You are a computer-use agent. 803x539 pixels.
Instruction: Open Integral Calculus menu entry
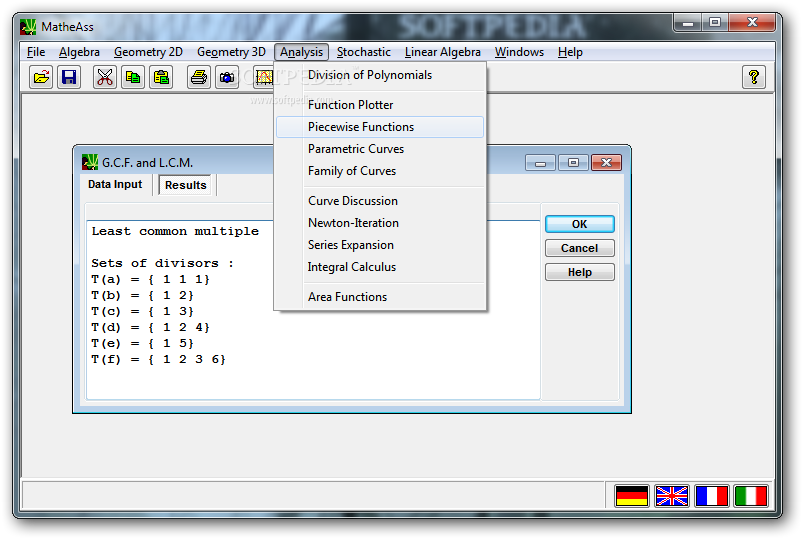pyautogui.click(x=380, y=267)
